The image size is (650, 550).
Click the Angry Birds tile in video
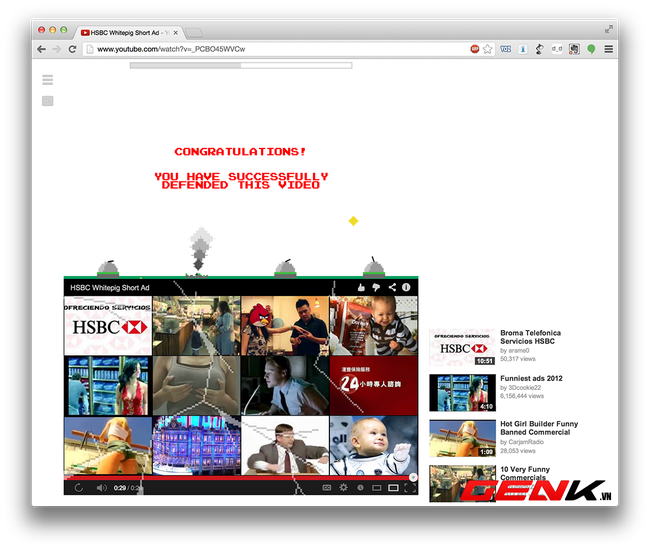tap(285, 326)
